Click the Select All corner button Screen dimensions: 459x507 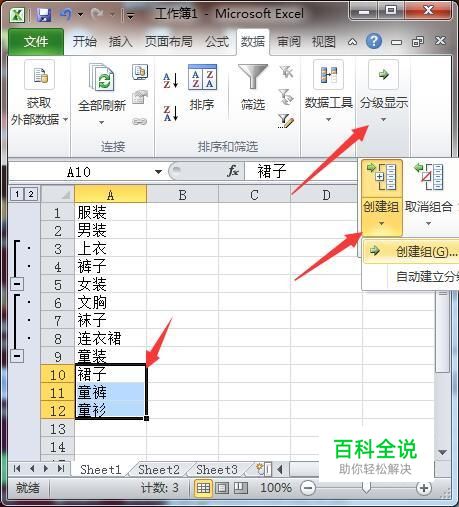57,194
